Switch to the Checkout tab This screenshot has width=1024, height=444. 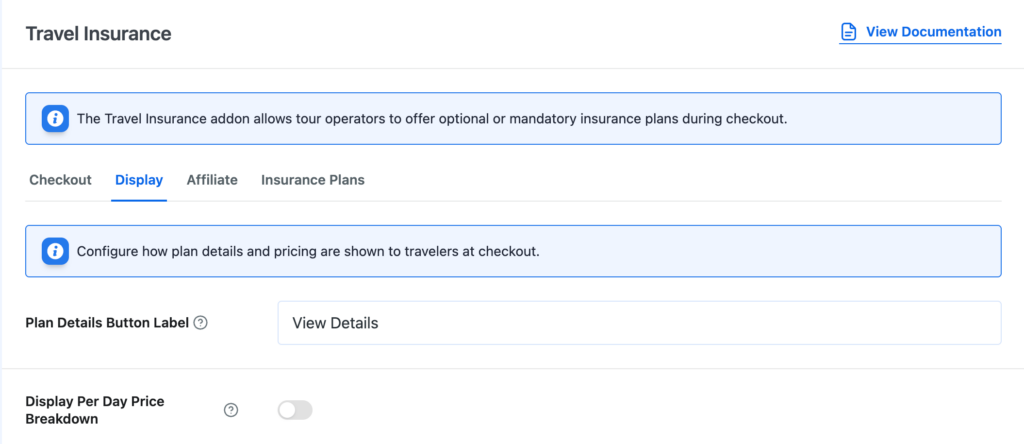pos(60,180)
